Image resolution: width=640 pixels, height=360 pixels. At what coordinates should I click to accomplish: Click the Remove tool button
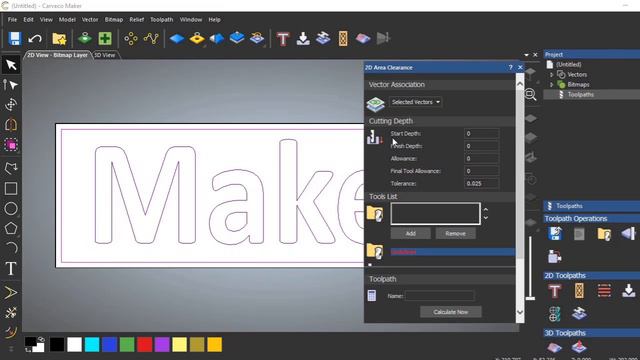[x=456, y=233]
